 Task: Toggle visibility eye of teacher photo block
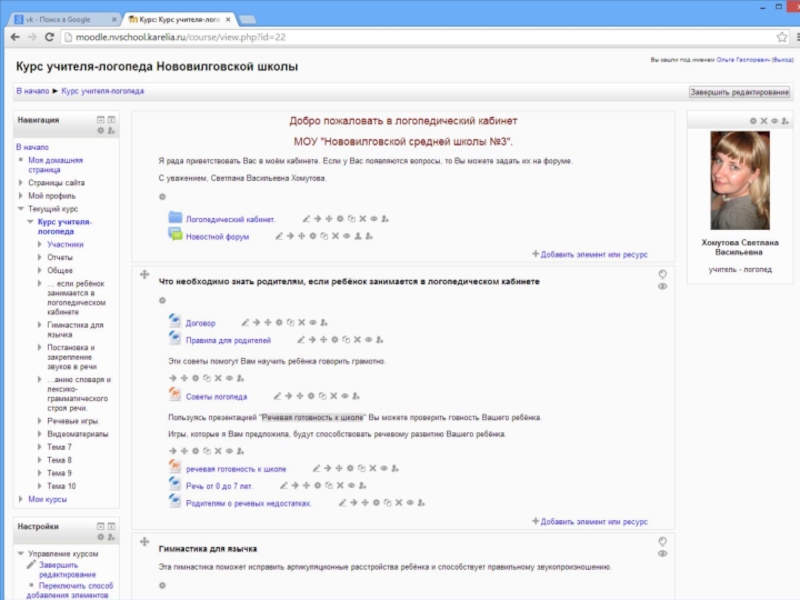774,121
